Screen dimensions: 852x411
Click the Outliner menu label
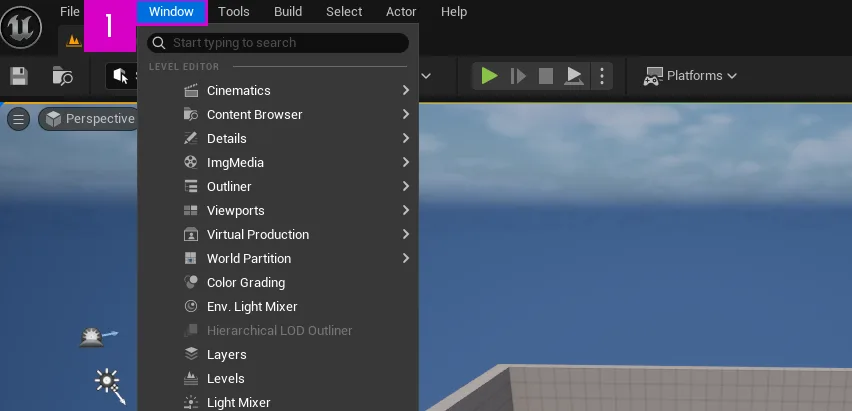tap(229, 186)
